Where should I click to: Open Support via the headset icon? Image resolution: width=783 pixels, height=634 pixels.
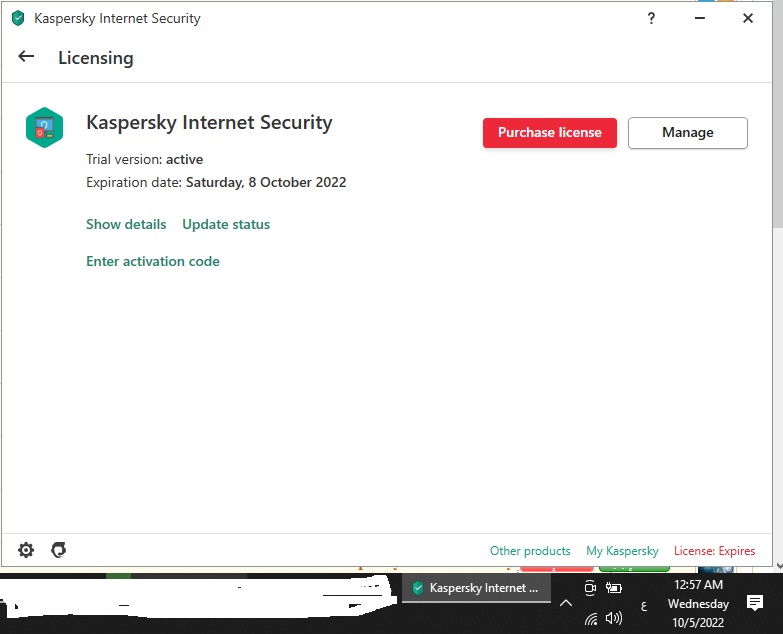click(x=58, y=550)
